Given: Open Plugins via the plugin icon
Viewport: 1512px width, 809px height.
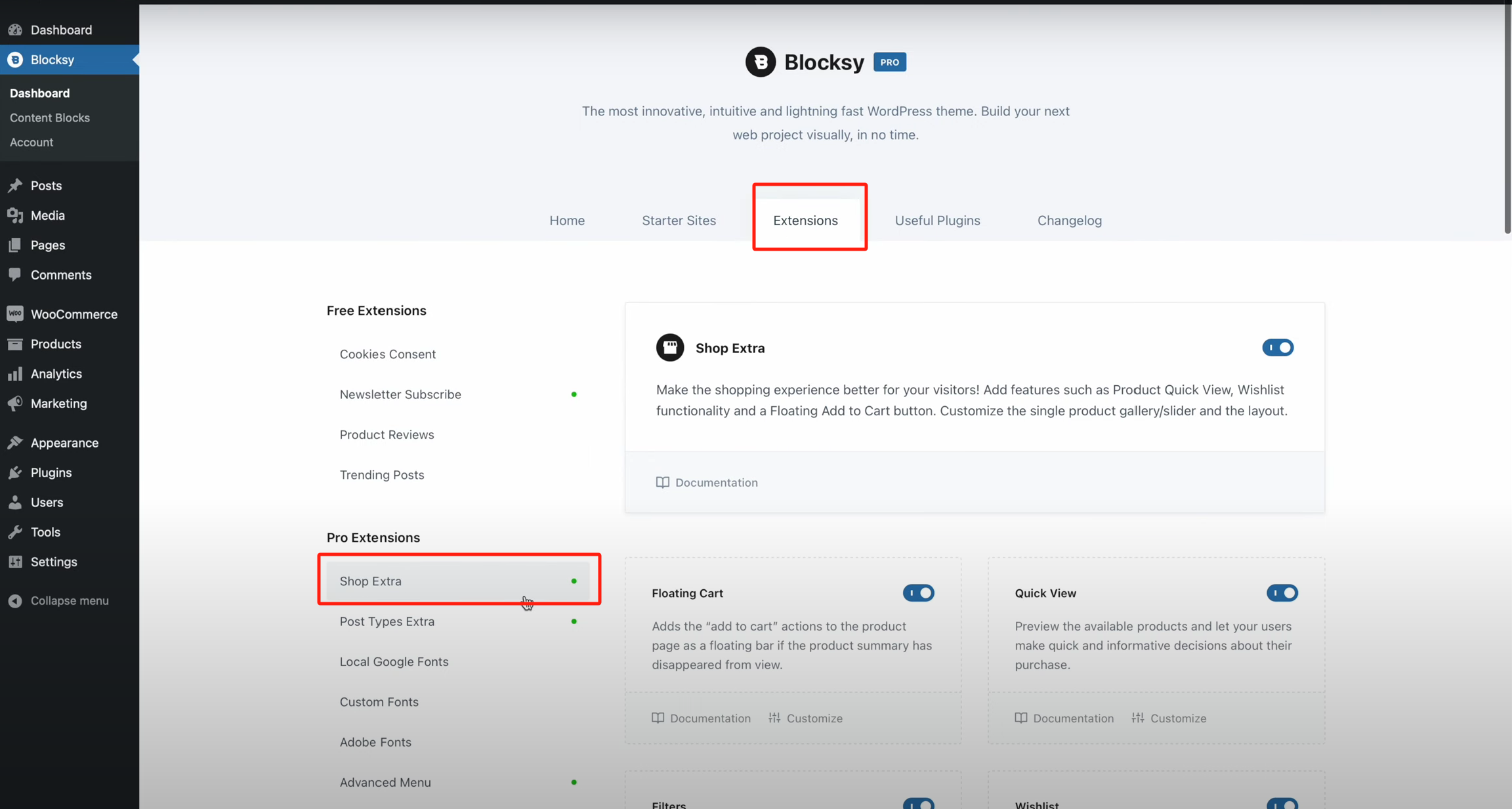Looking at the screenshot, I should click(x=15, y=472).
